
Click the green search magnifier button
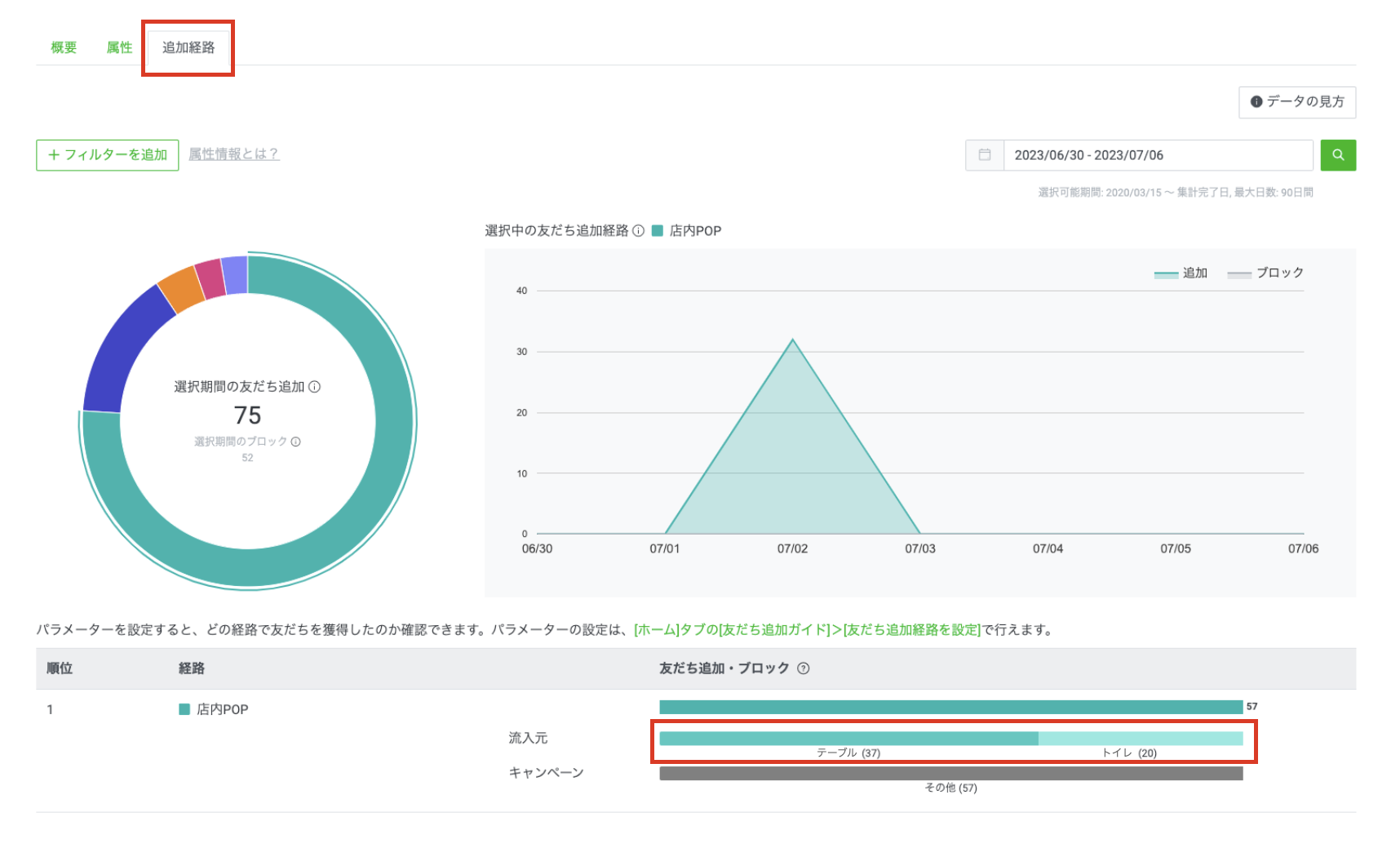1338,155
